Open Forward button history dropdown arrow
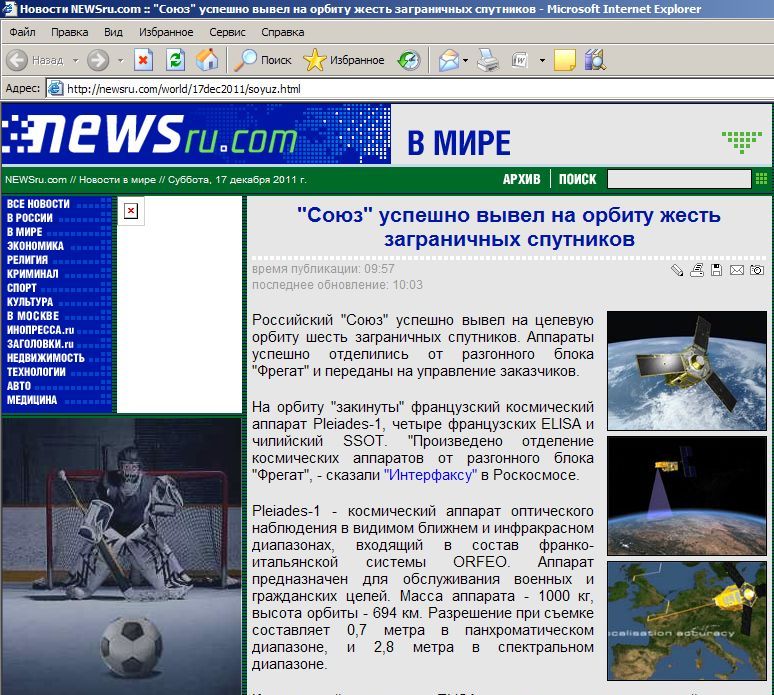 (120, 60)
